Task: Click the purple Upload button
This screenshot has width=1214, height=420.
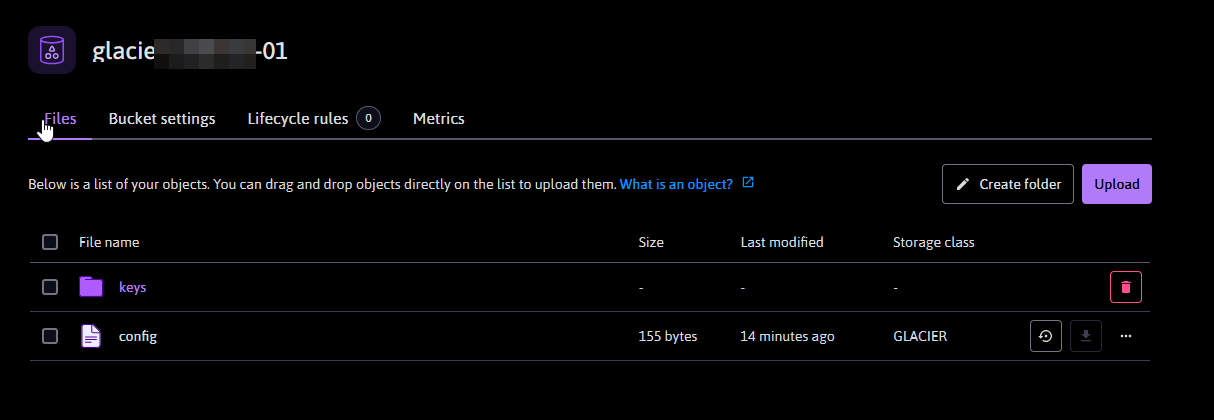Action: (1116, 184)
